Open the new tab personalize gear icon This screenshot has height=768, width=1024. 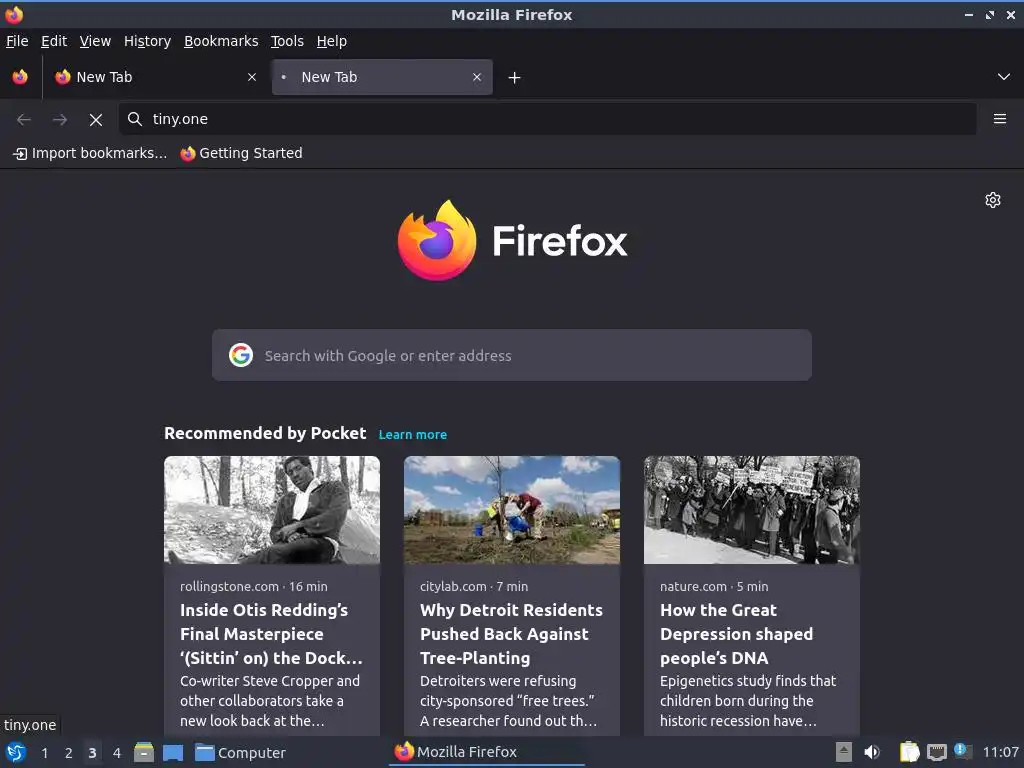click(993, 200)
